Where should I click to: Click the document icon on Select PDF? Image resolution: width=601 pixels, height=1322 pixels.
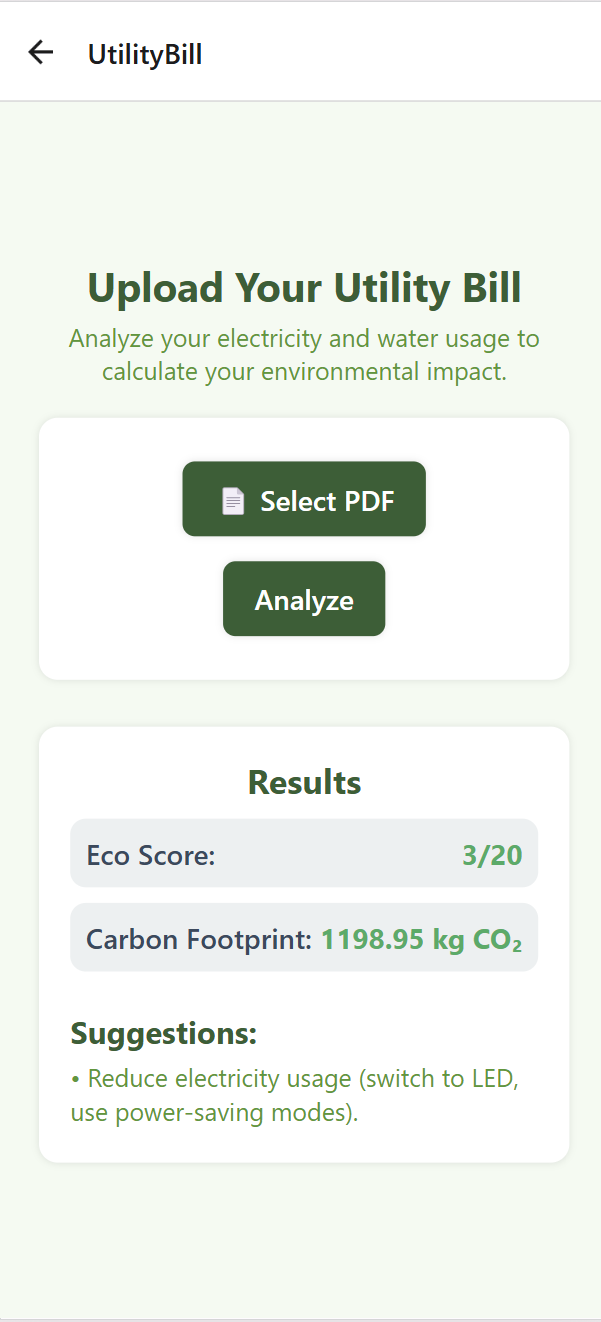point(233,501)
